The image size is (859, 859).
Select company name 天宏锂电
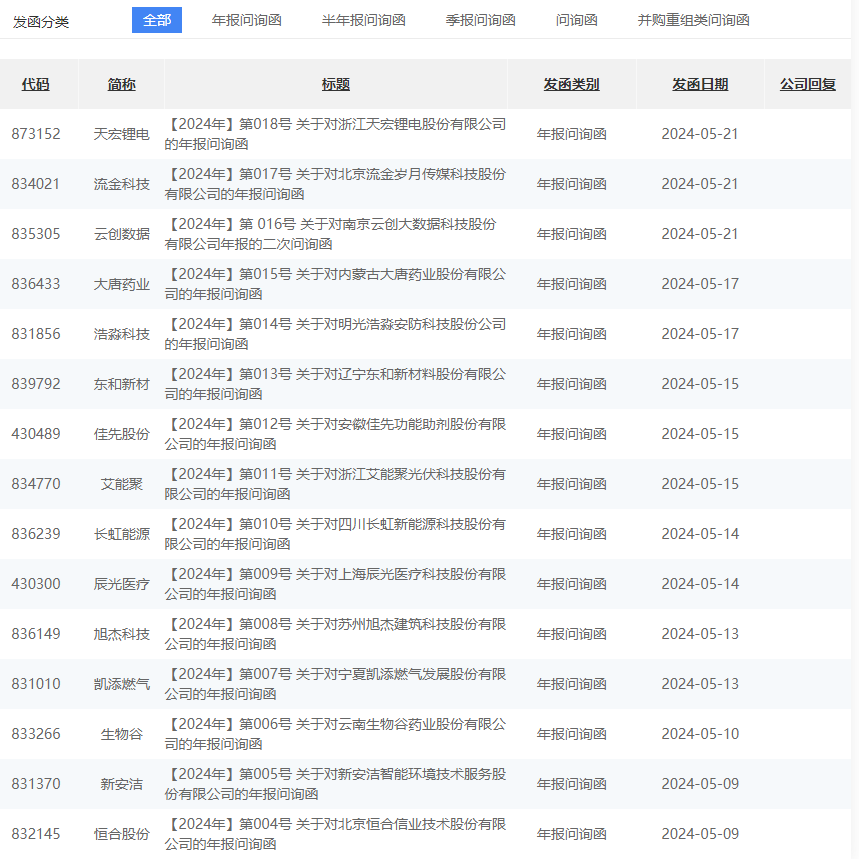[x=122, y=134]
